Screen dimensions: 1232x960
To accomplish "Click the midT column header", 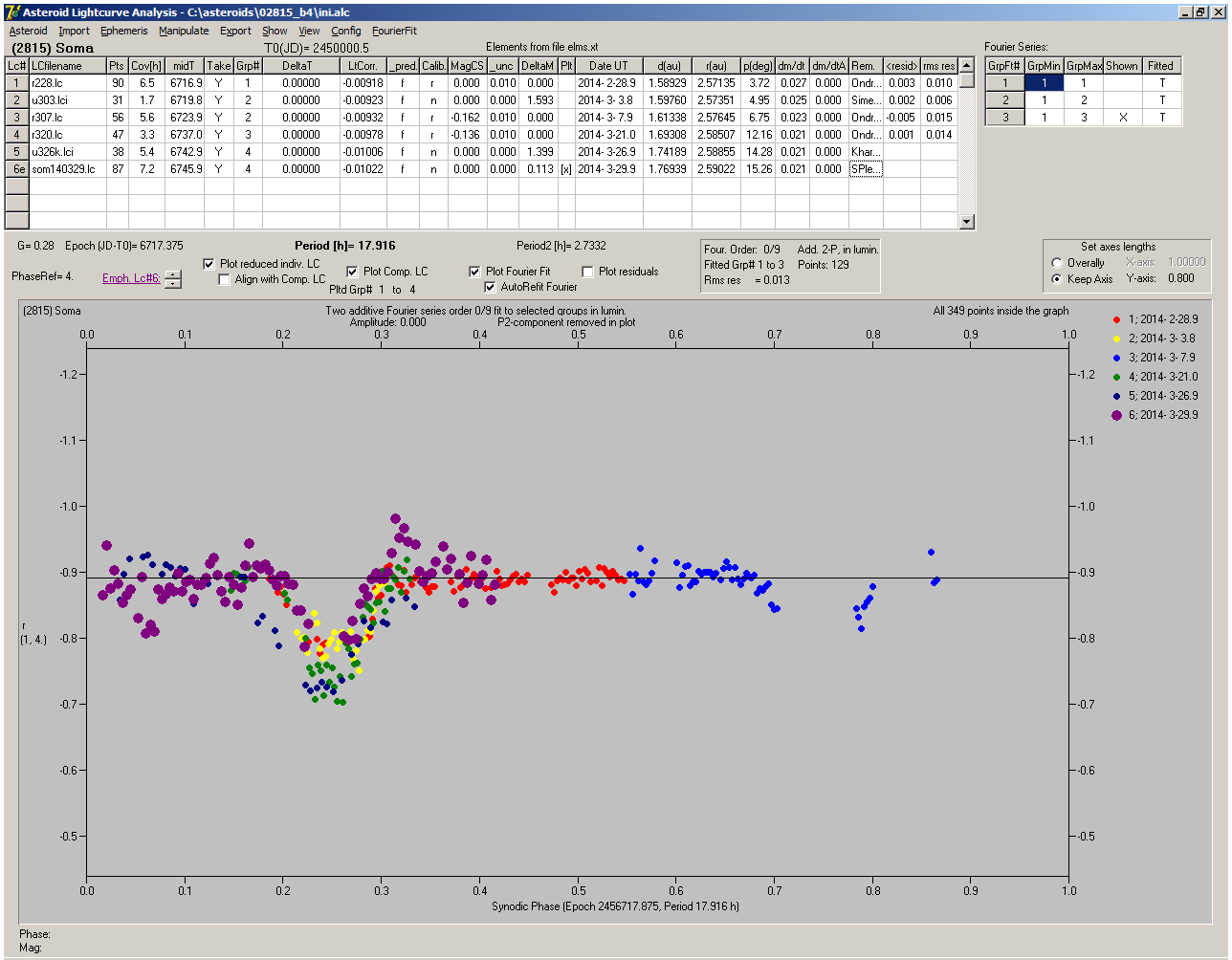I will click(x=184, y=66).
